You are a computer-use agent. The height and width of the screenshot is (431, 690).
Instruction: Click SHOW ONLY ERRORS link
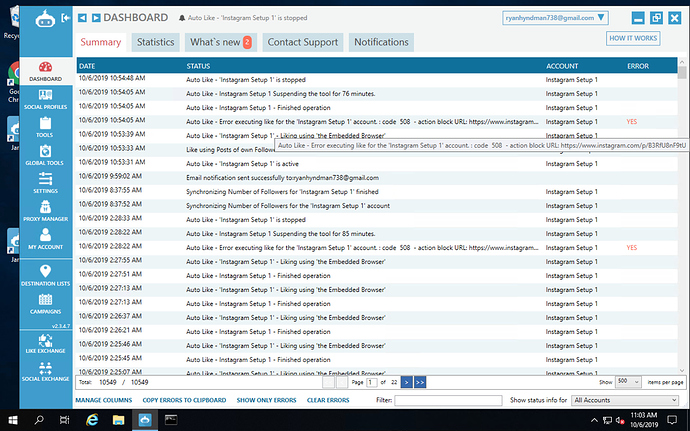coord(266,400)
